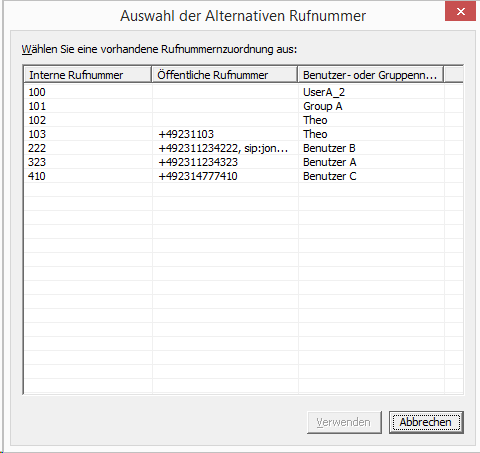Close the dialog with the red X

pyautogui.click(x=461, y=11)
